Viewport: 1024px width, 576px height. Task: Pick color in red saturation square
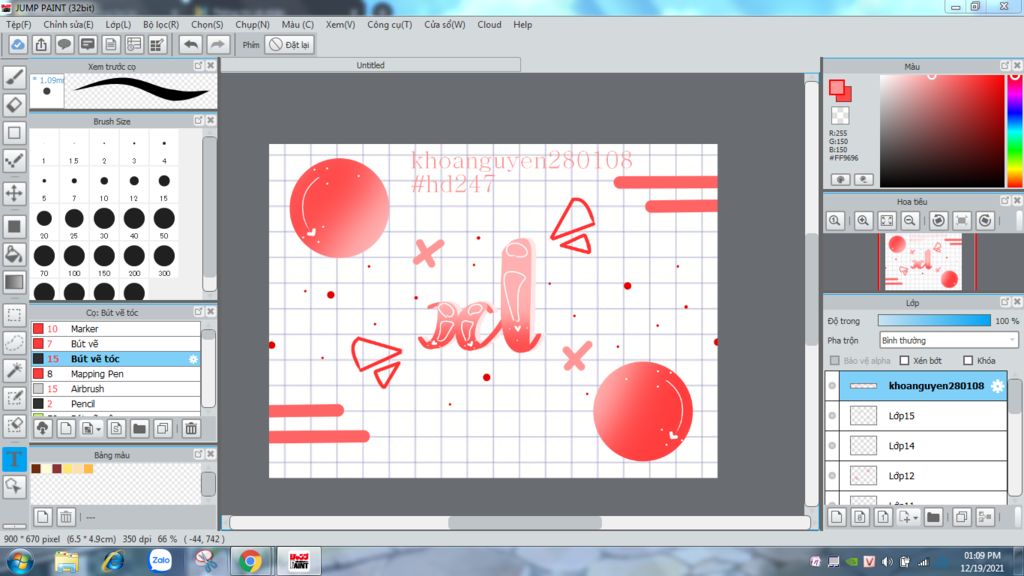coord(942,131)
